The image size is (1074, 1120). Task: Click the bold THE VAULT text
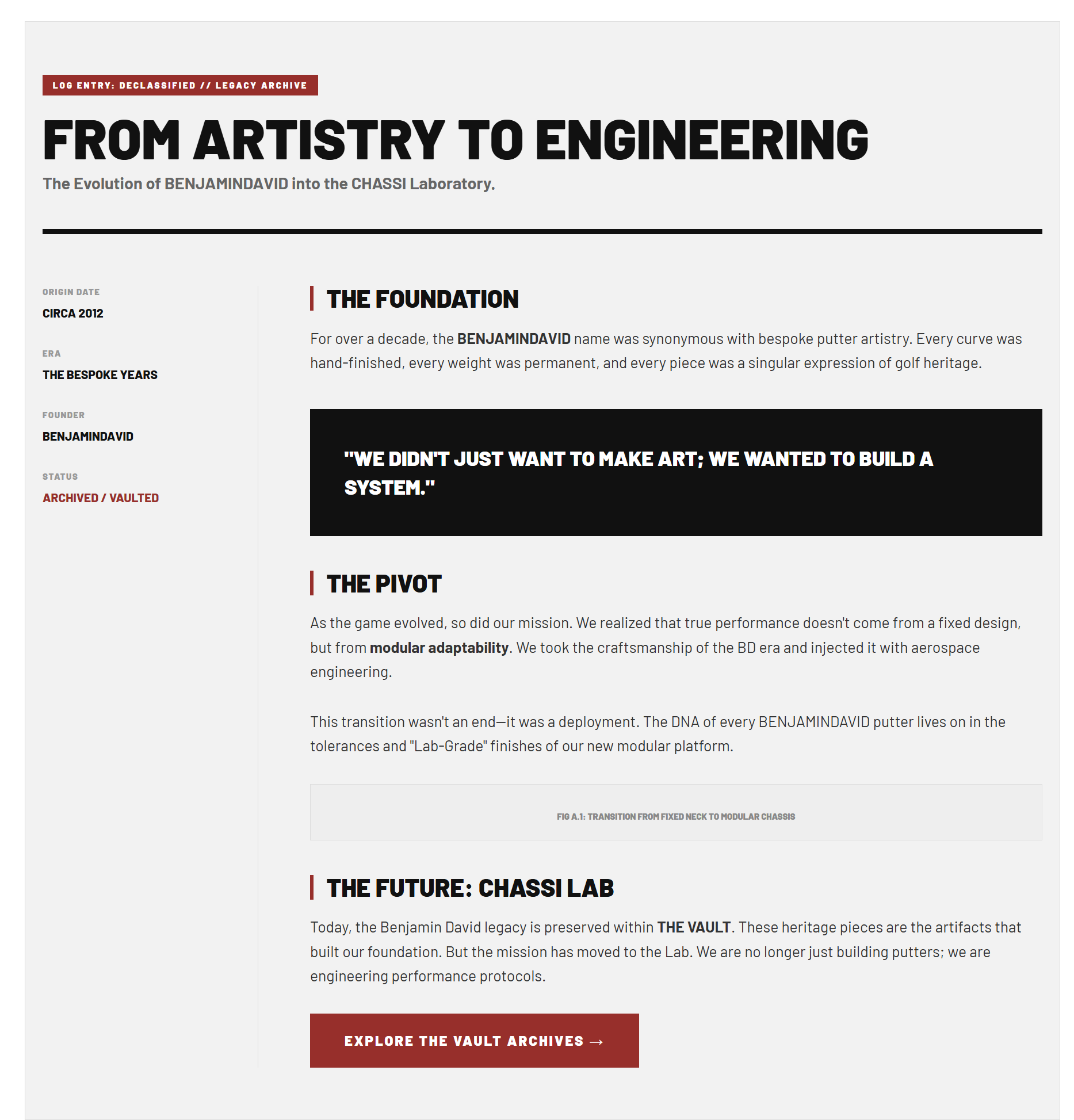(694, 927)
